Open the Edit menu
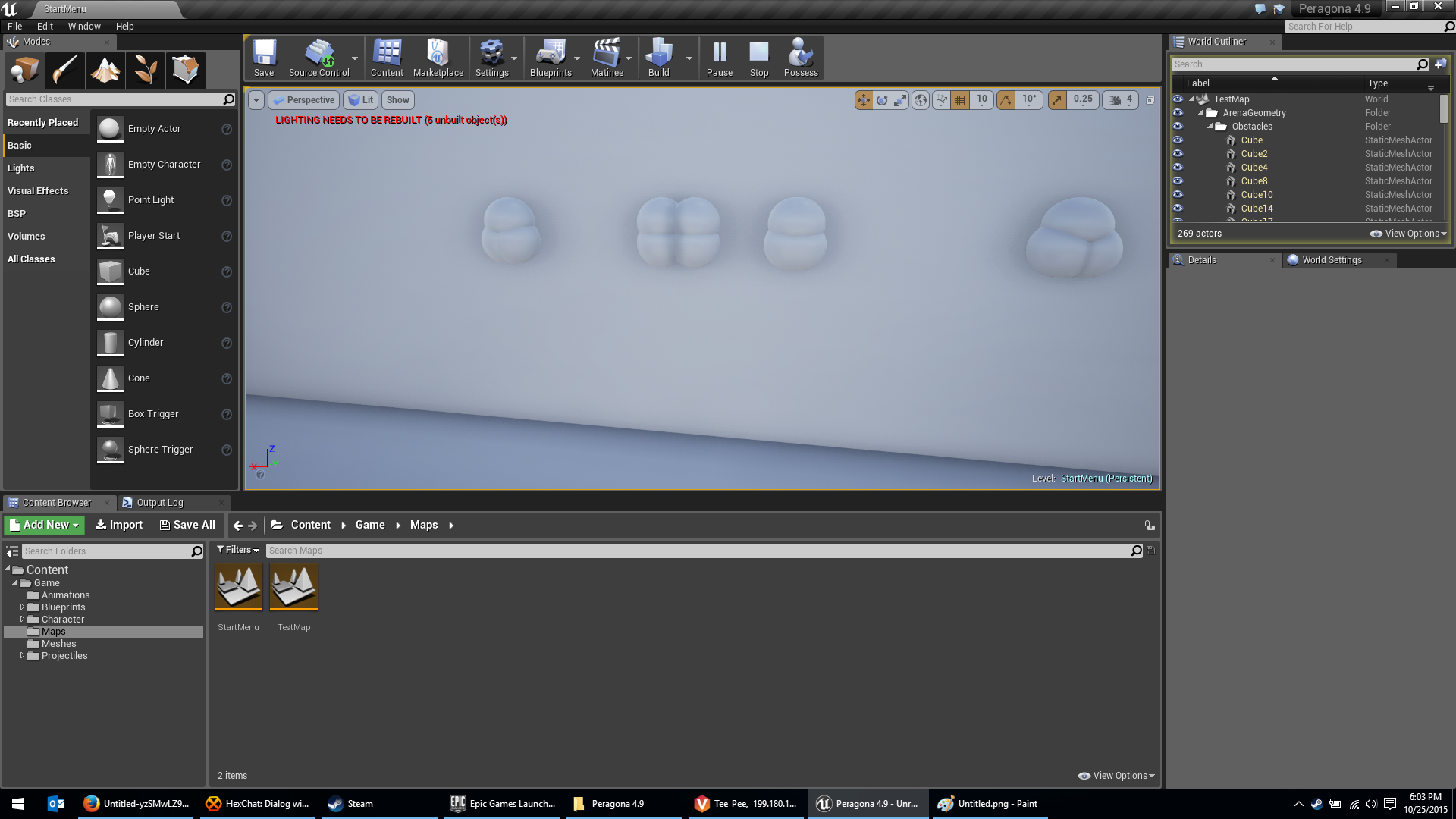 [x=45, y=26]
